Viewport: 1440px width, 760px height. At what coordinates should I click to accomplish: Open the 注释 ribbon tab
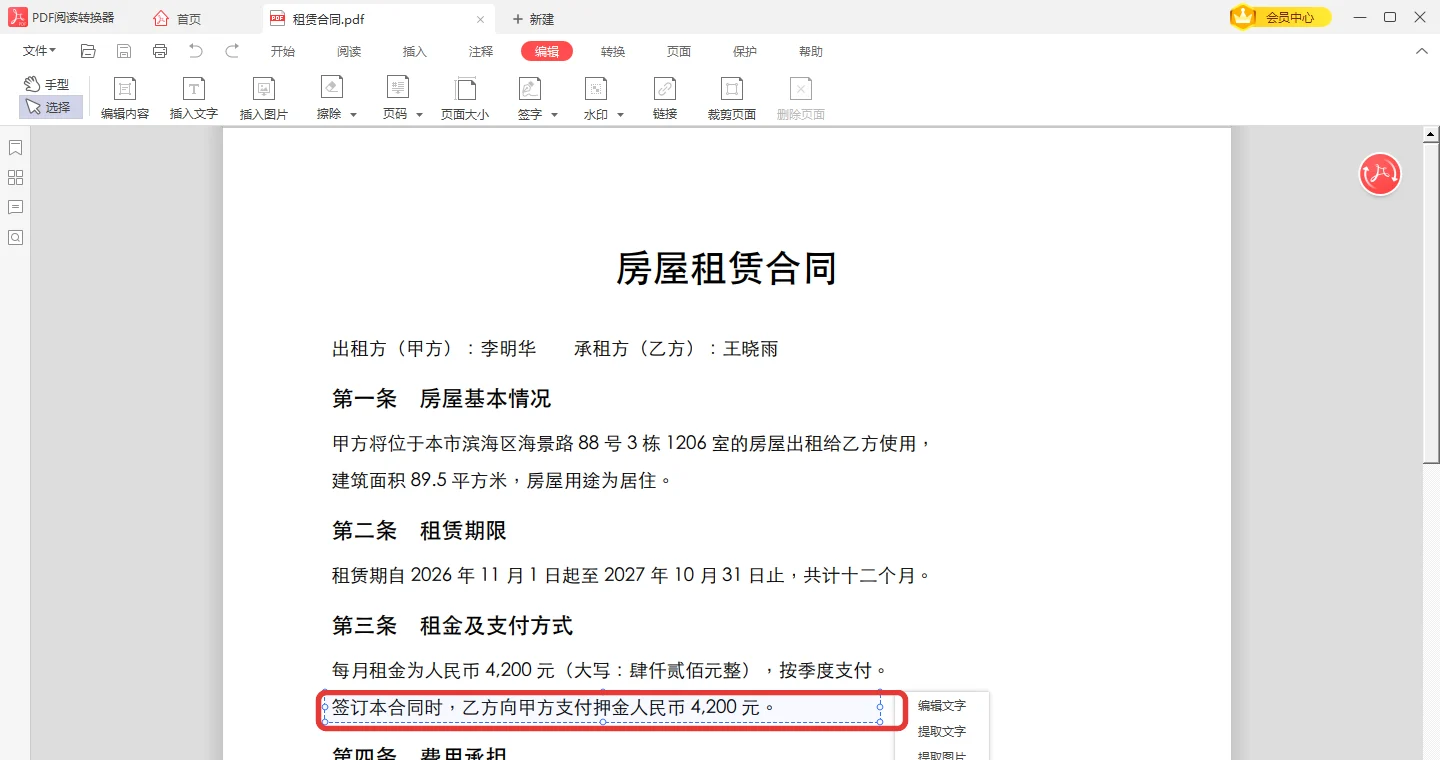[x=481, y=51]
